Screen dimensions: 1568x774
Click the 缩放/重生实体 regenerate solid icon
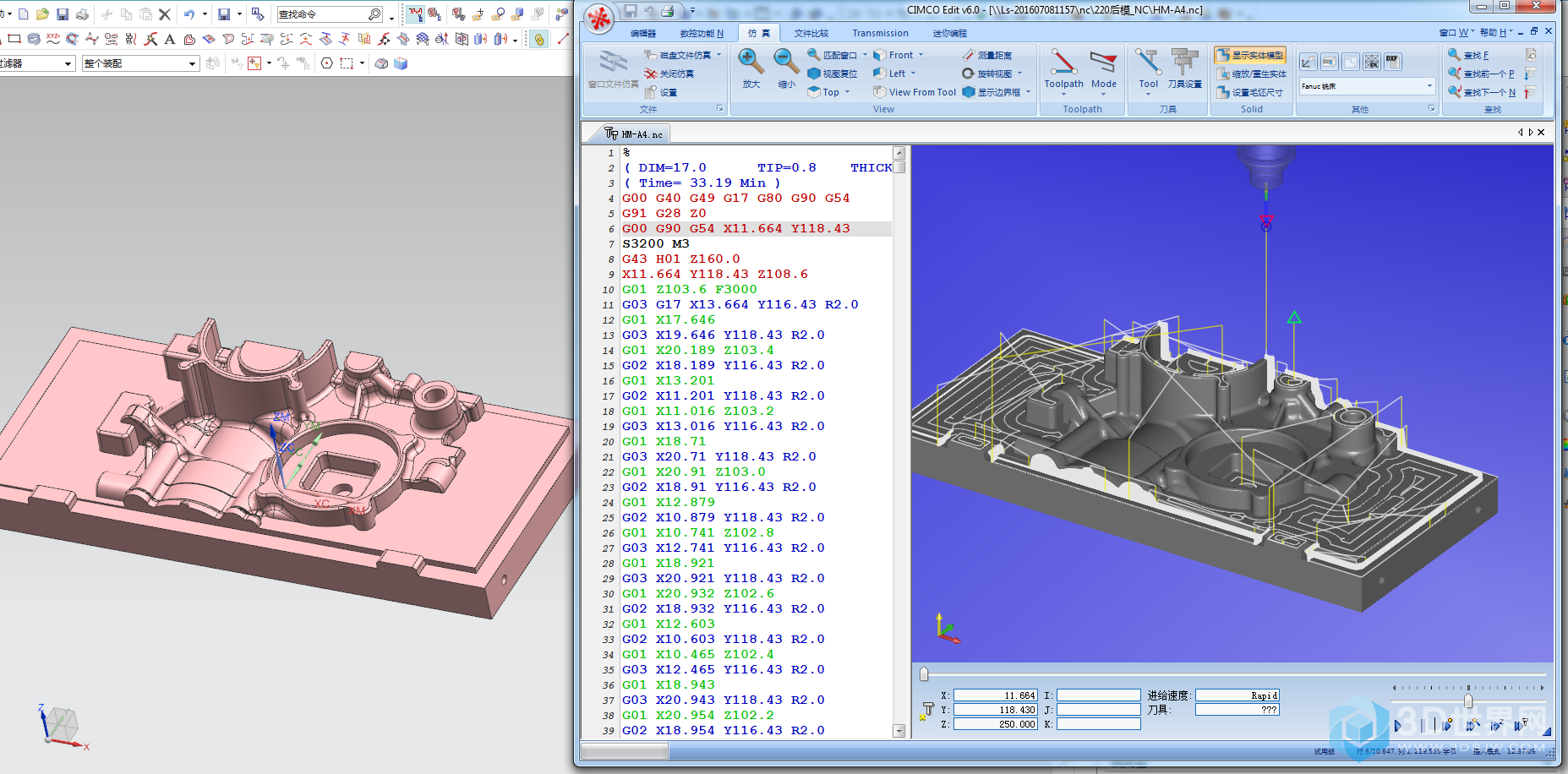pos(1222,74)
